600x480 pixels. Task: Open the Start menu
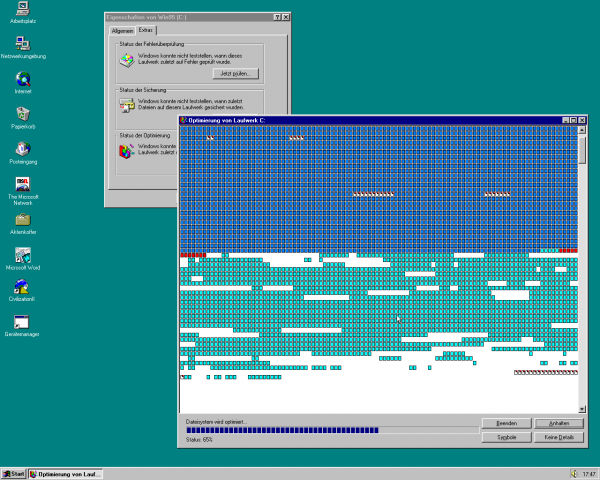(14, 473)
